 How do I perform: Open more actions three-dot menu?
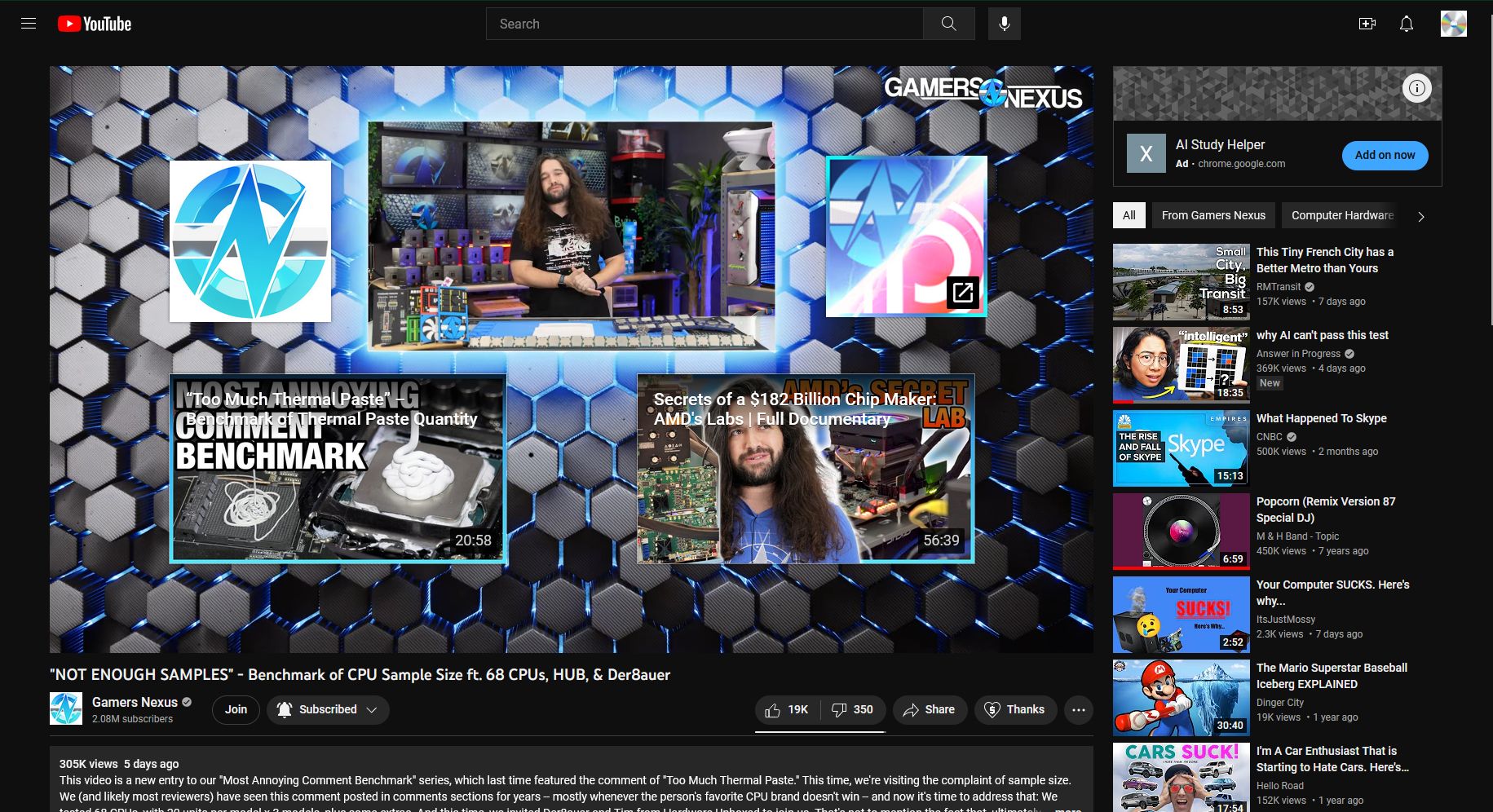coord(1078,709)
